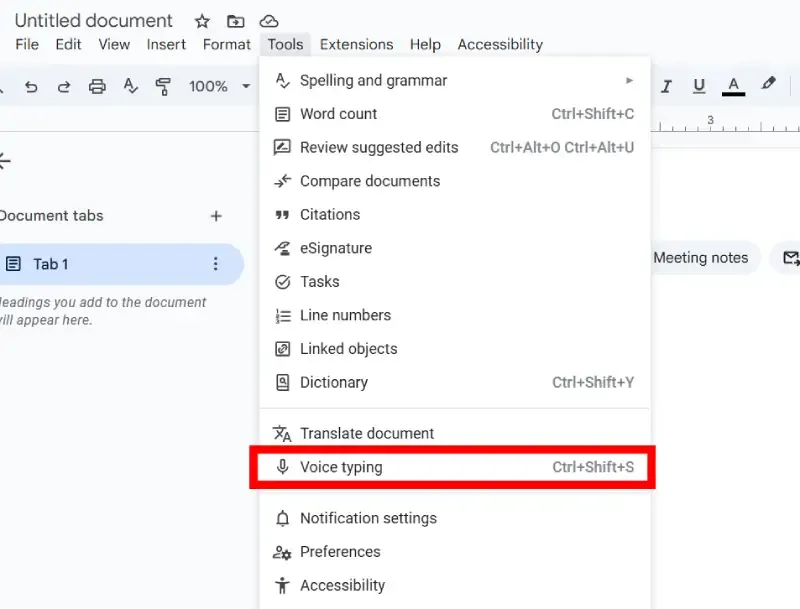Click the undo arrow in toolbar
Screen dimensions: 800x609
[x=31, y=86]
